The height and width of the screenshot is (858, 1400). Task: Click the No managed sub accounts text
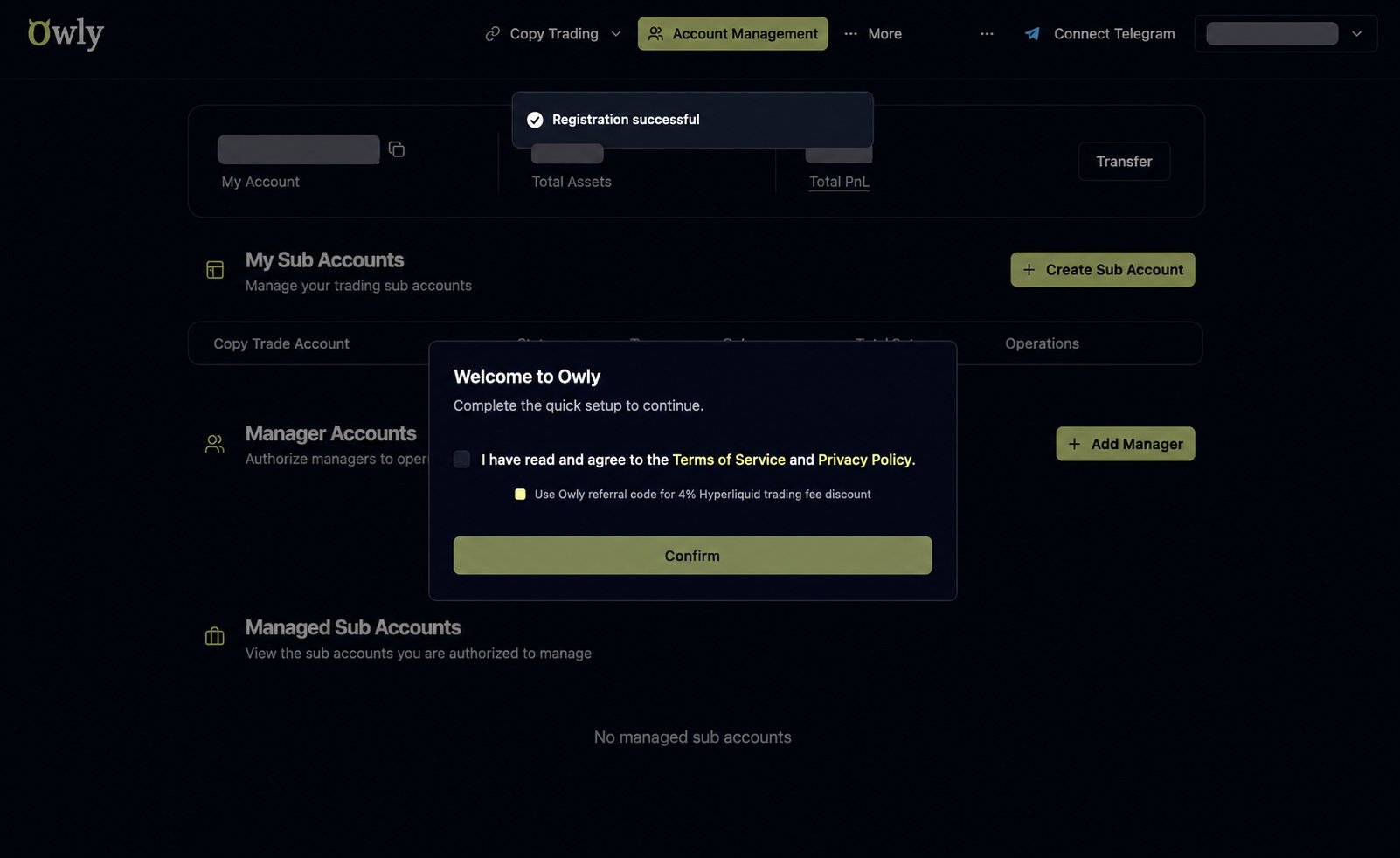(x=692, y=737)
